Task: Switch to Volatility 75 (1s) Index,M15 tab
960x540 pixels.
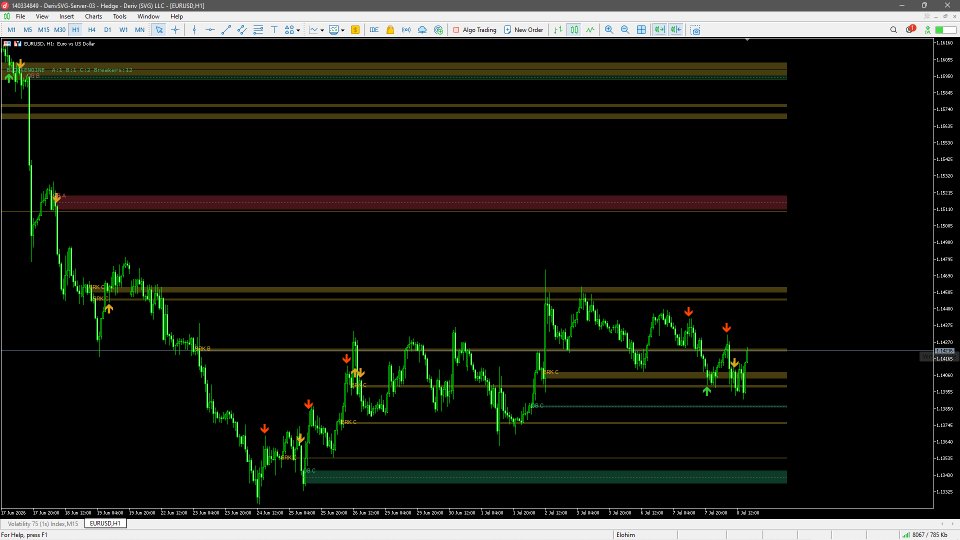Action: (43, 523)
